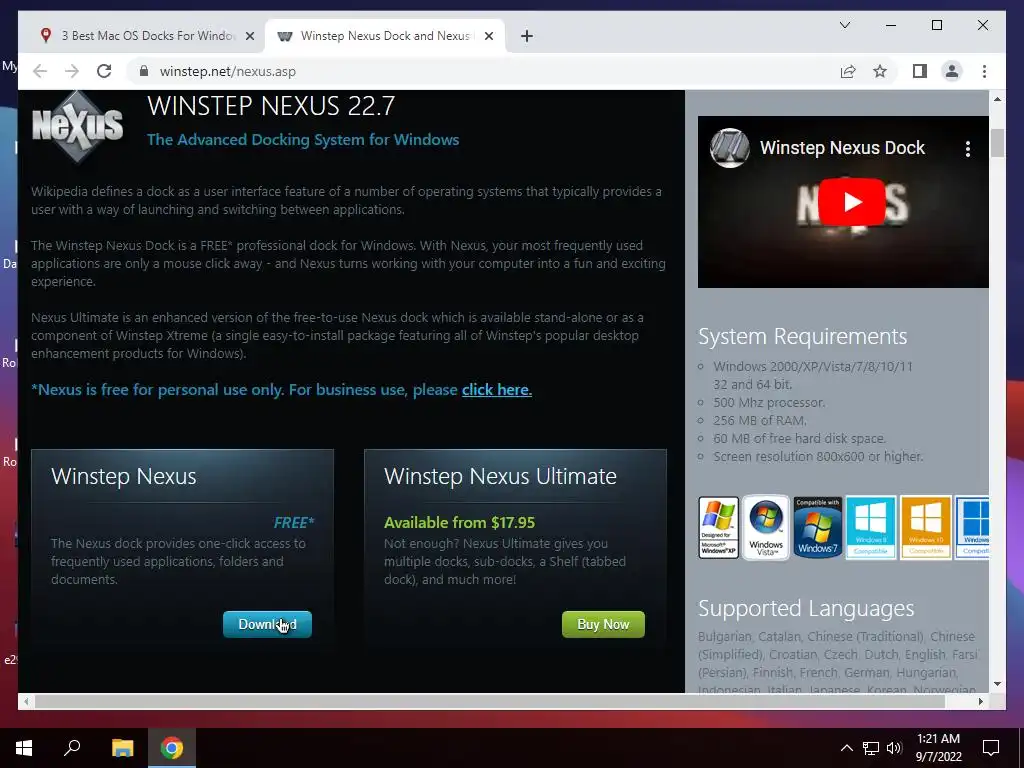Bookmark this page with the star icon
1024x768 pixels.
click(x=880, y=71)
